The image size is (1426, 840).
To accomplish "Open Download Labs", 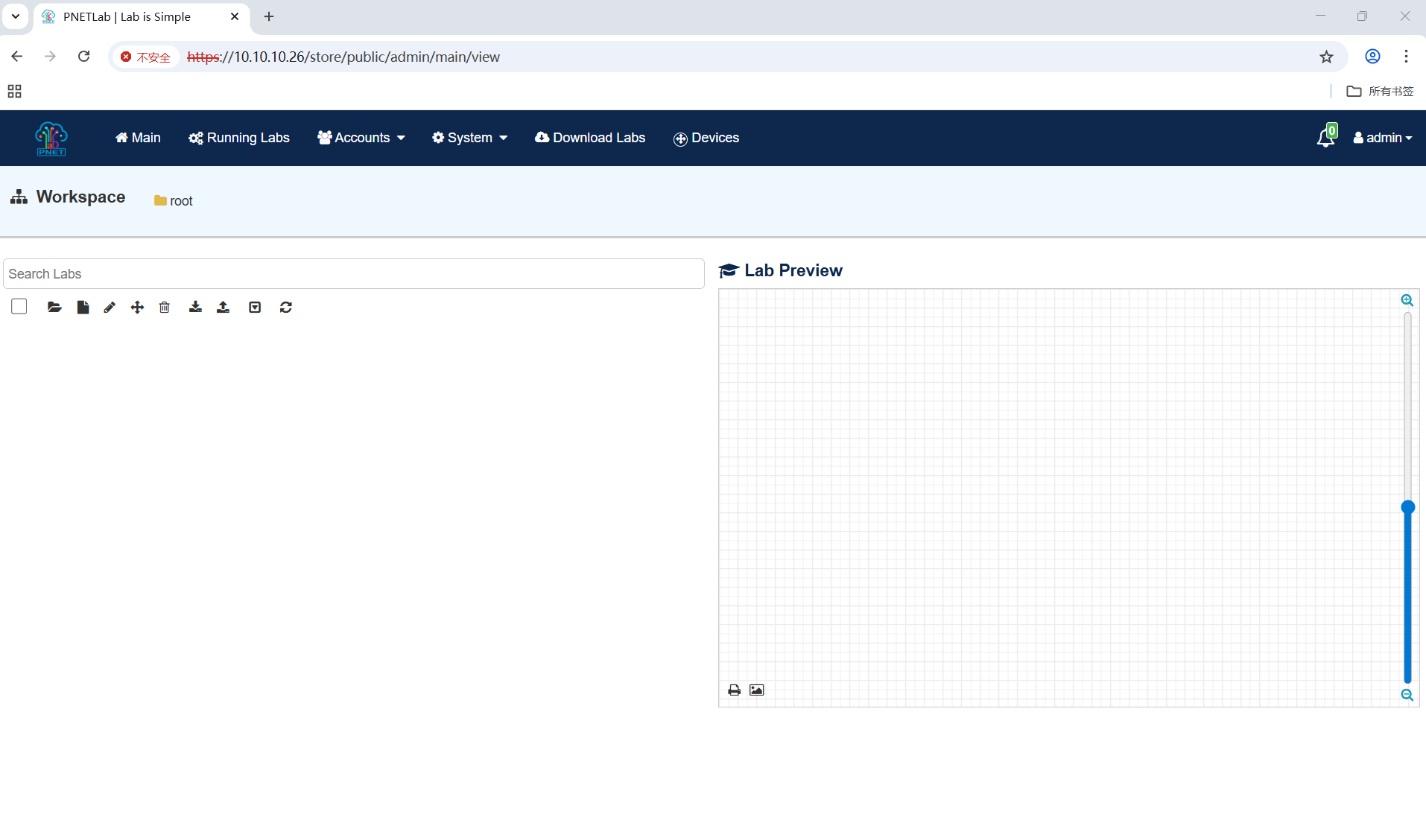I will pyautogui.click(x=590, y=138).
